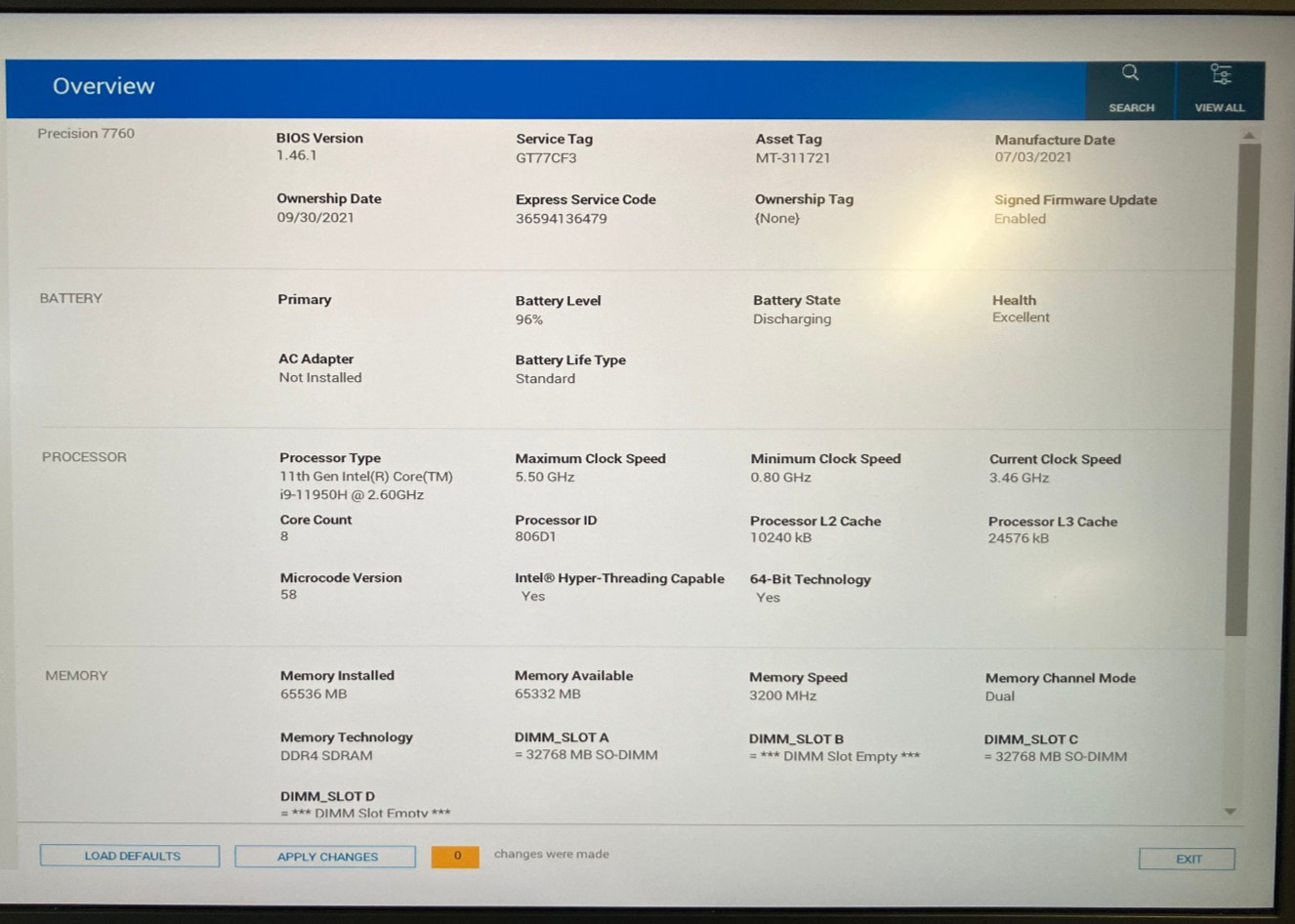1295x924 pixels.
Task: Click Signed Firmware Update Enabled value
Action: tap(1020, 219)
